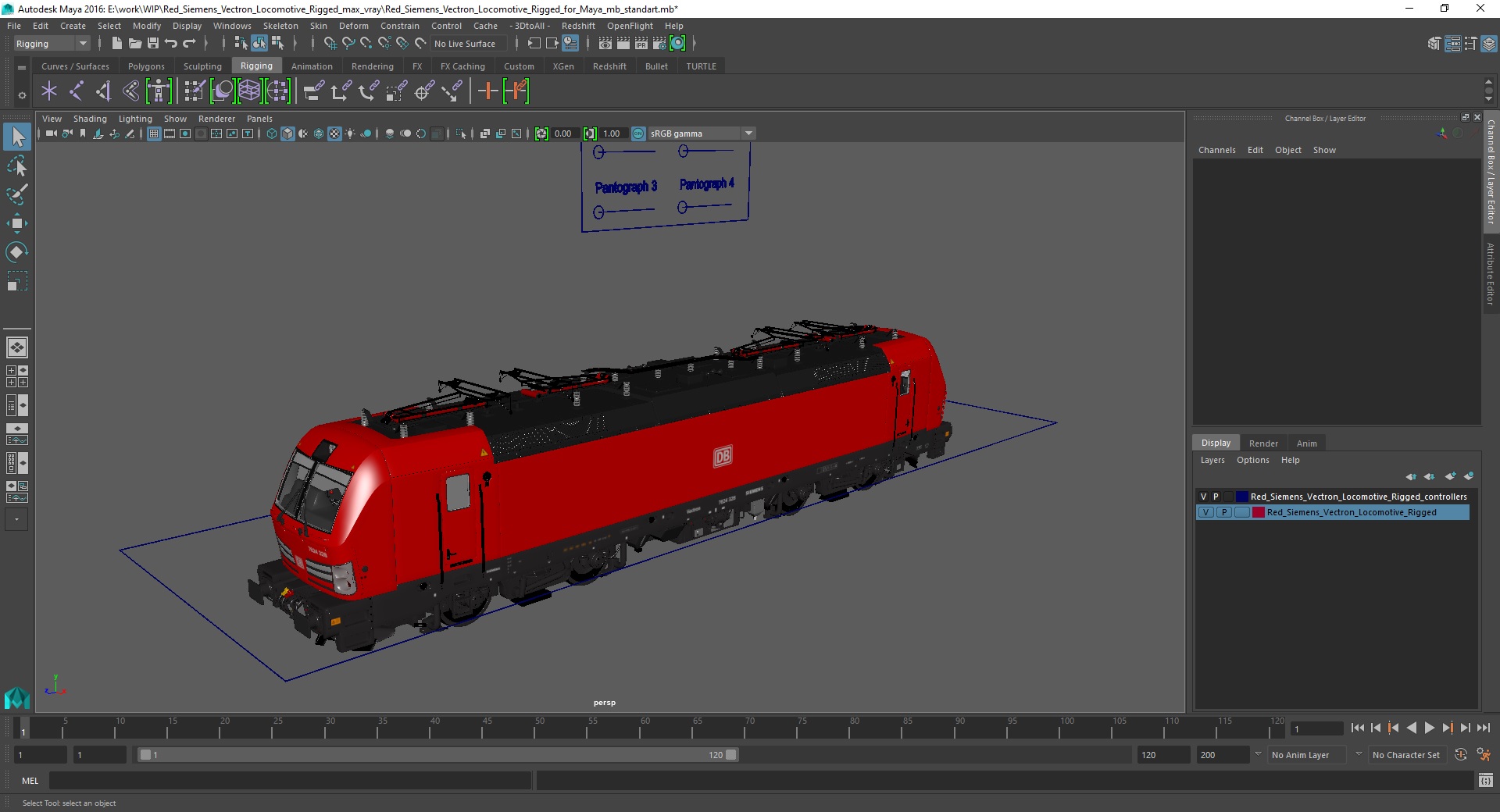Screen dimensions: 1500x812
Task: Create a Lattice deformer from the shelf
Action: 249,91
